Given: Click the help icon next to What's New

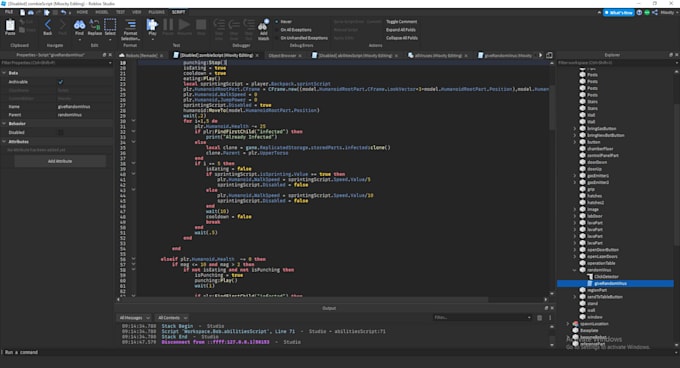Looking at the screenshot, I should (639, 13).
